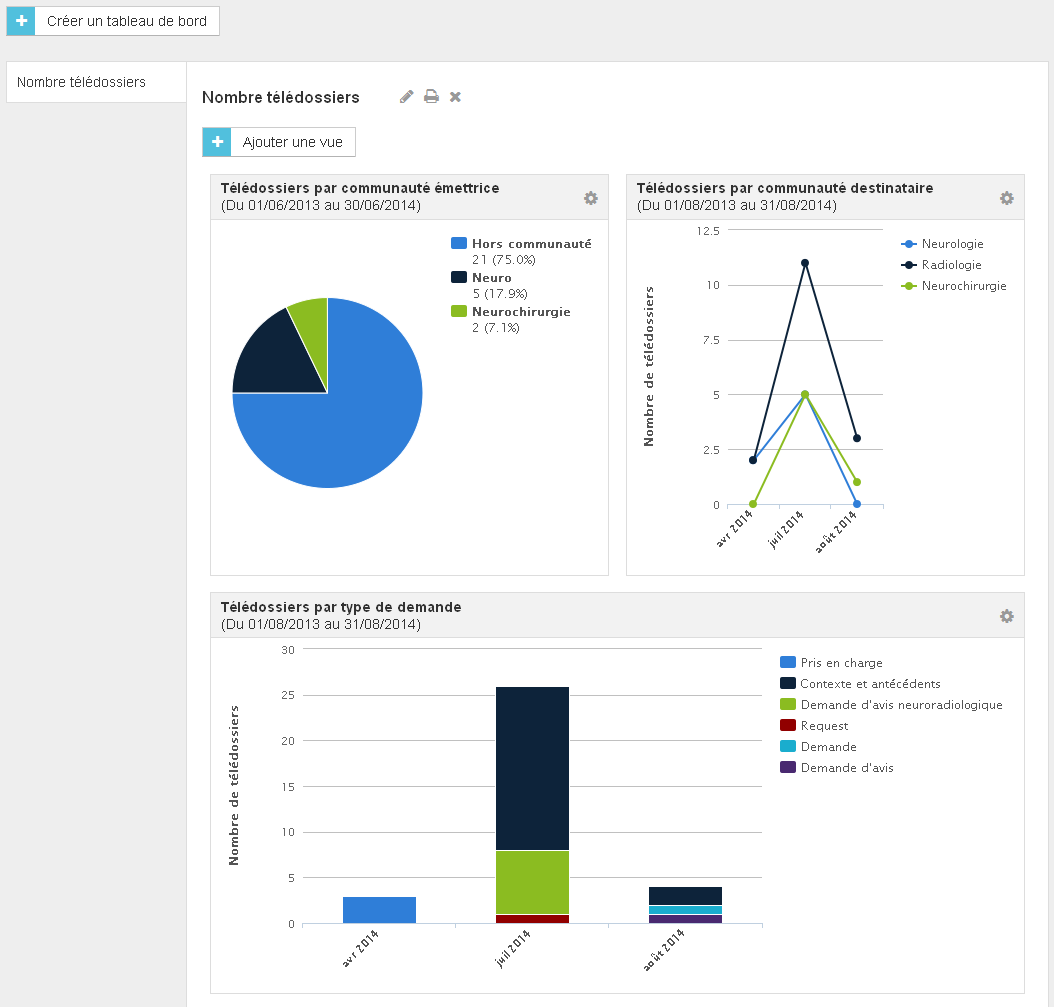1054x1007 pixels.
Task: Click the pencil edit icon beside Nombre télédossiers
Action: [406, 97]
